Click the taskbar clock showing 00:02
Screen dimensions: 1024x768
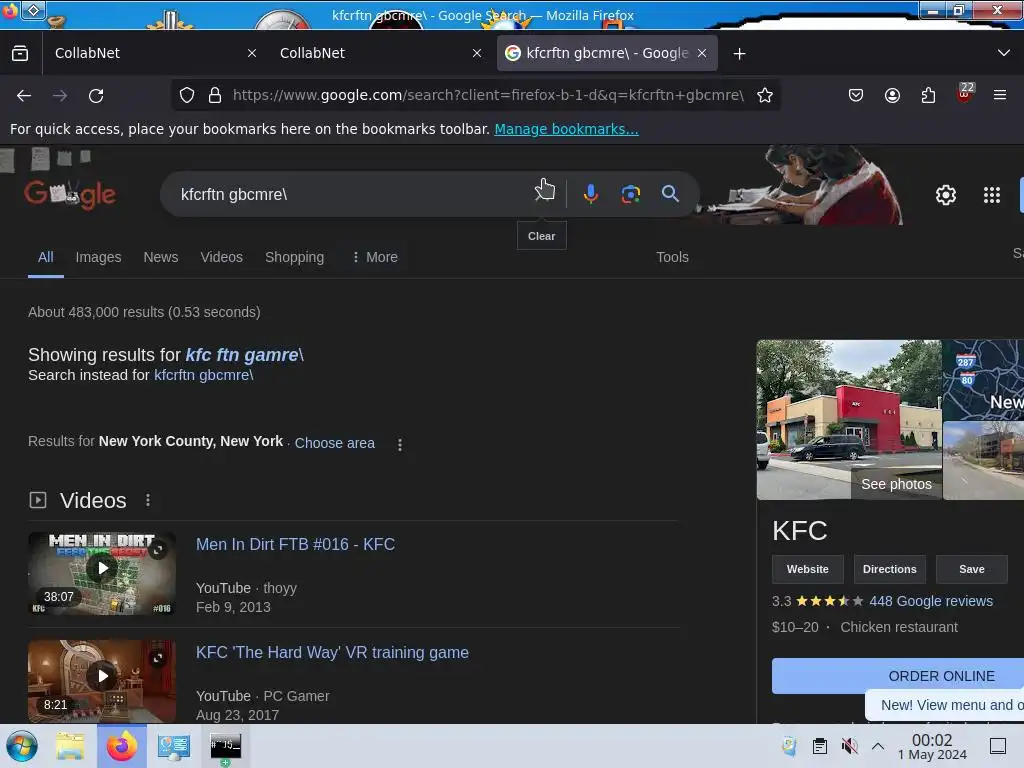click(932, 746)
